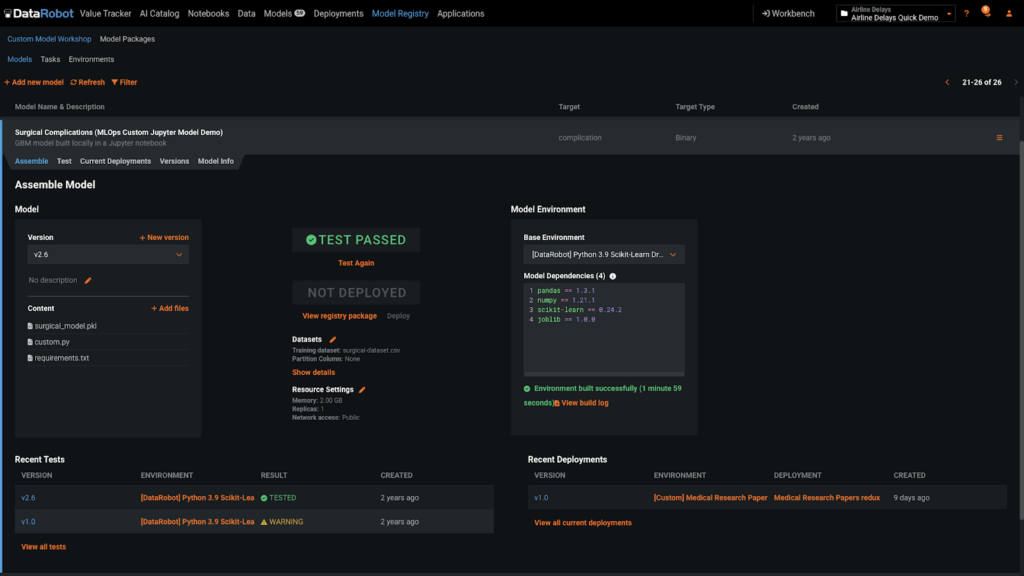
Task: Open the user account profile icon
Action: pyautogui.click(x=1009, y=14)
